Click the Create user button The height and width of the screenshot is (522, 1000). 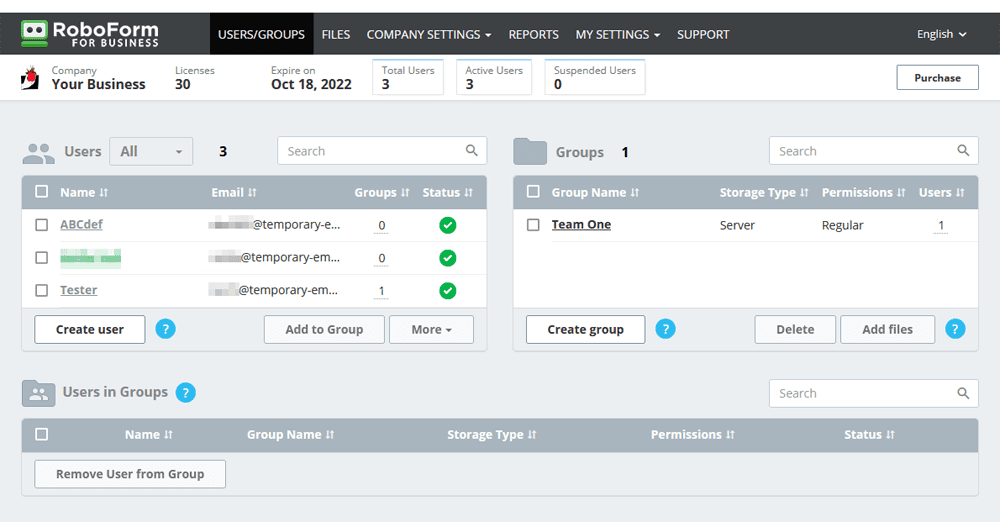pyautogui.click(x=90, y=329)
